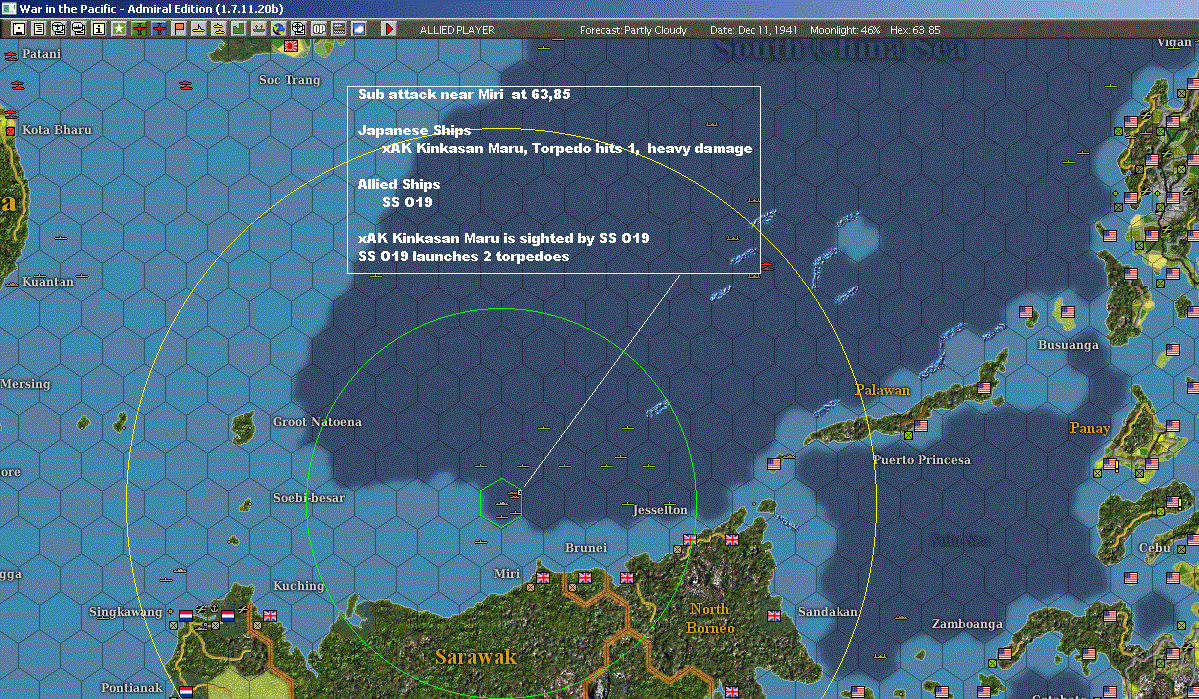Click the British flag at Kuching
The height and width of the screenshot is (699, 1199).
click(270, 615)
